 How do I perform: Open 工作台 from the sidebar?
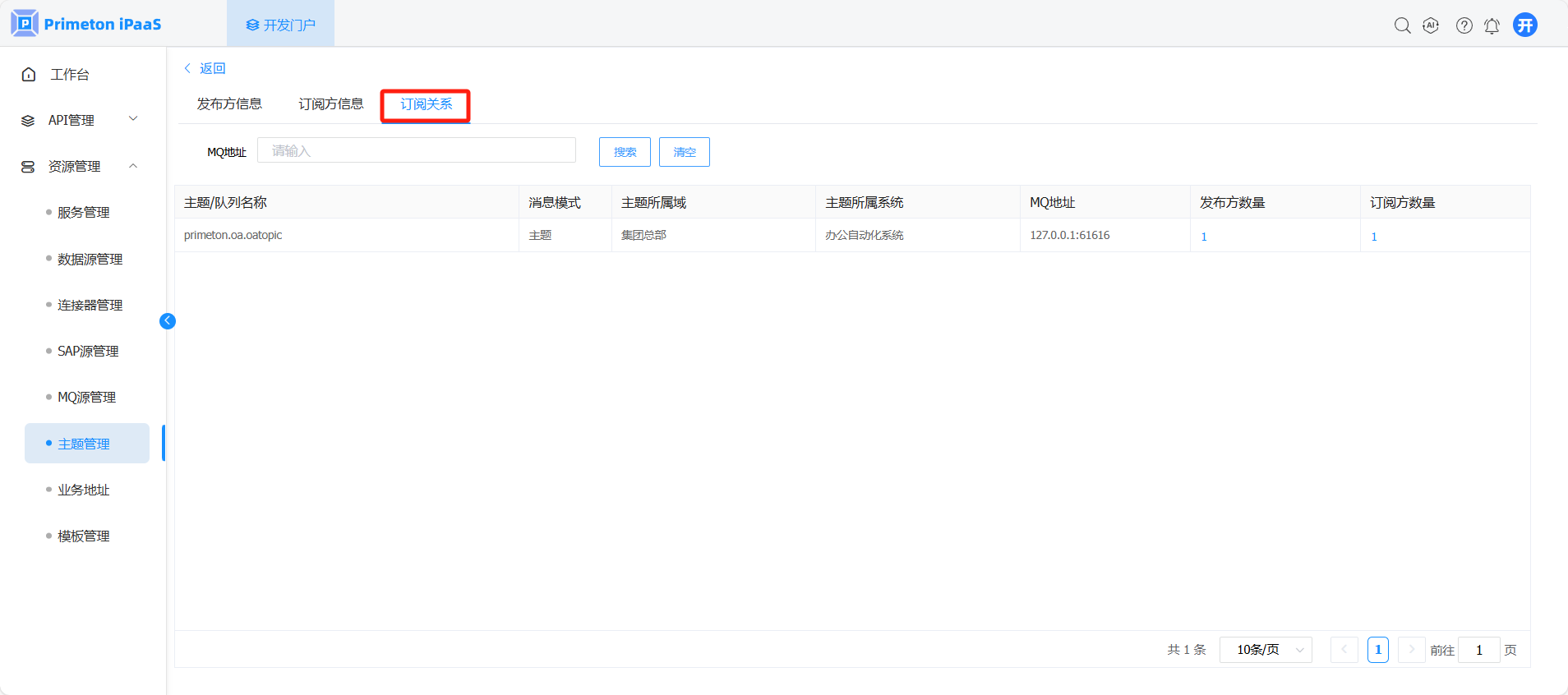(70, 75)
